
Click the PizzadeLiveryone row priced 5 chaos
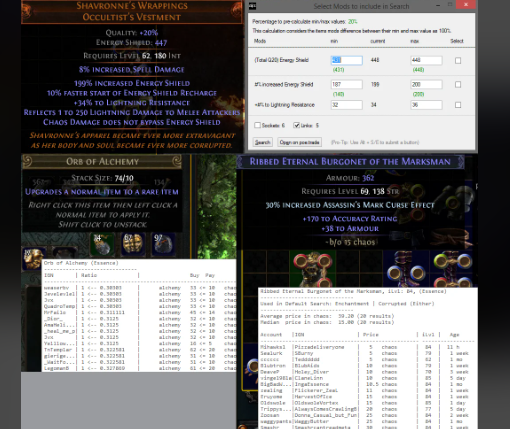[x=367, y=347]
